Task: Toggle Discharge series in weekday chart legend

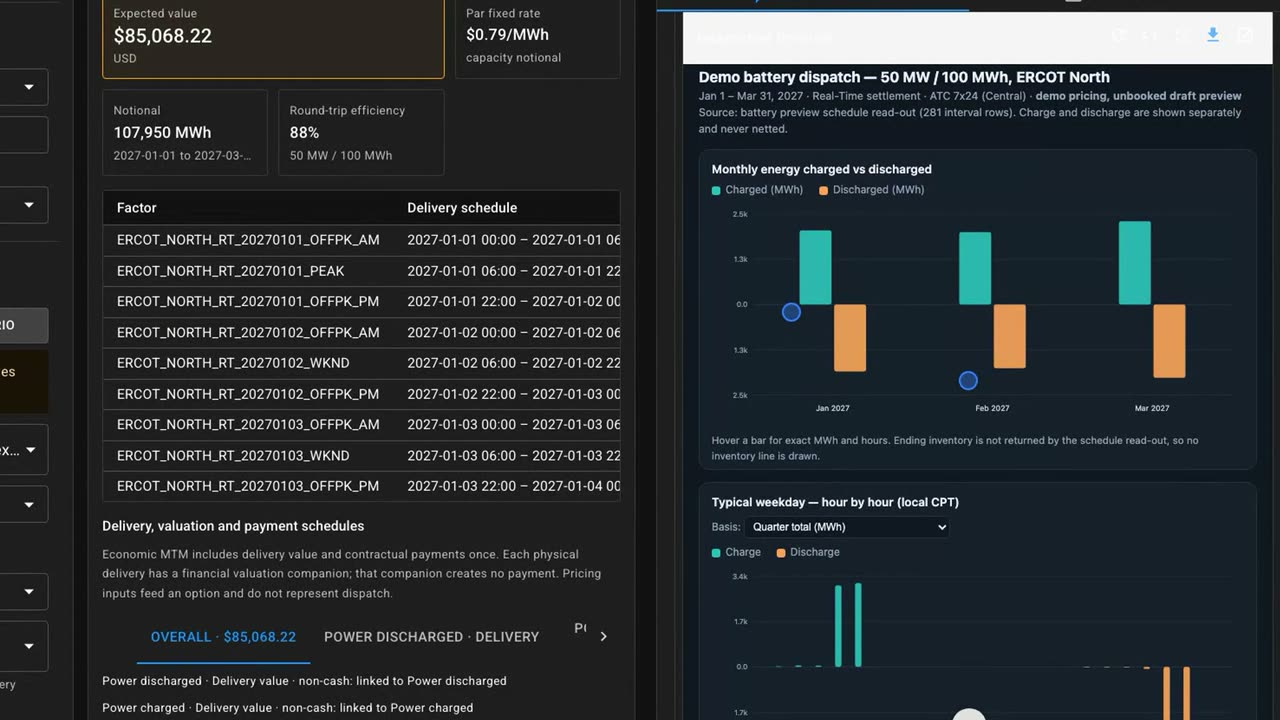Action: click(x=808, y=552)
